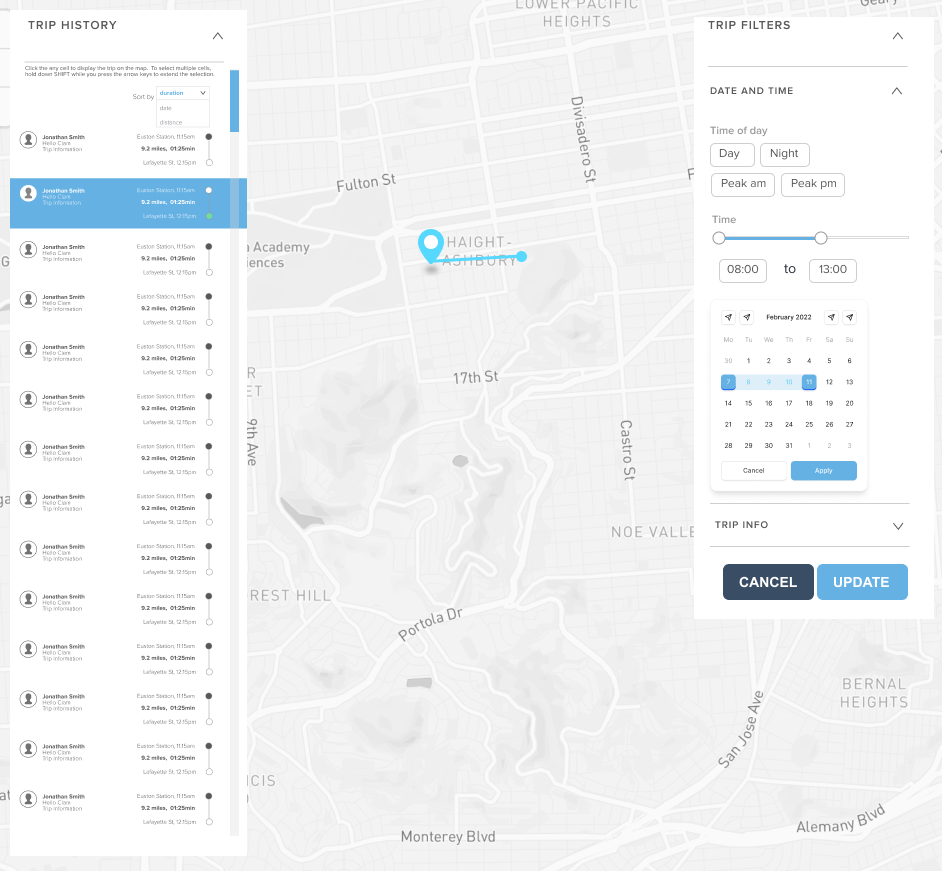Click the Euston Station origin dot on the first trip
942x871 pixels.
[x=208, y=137]
